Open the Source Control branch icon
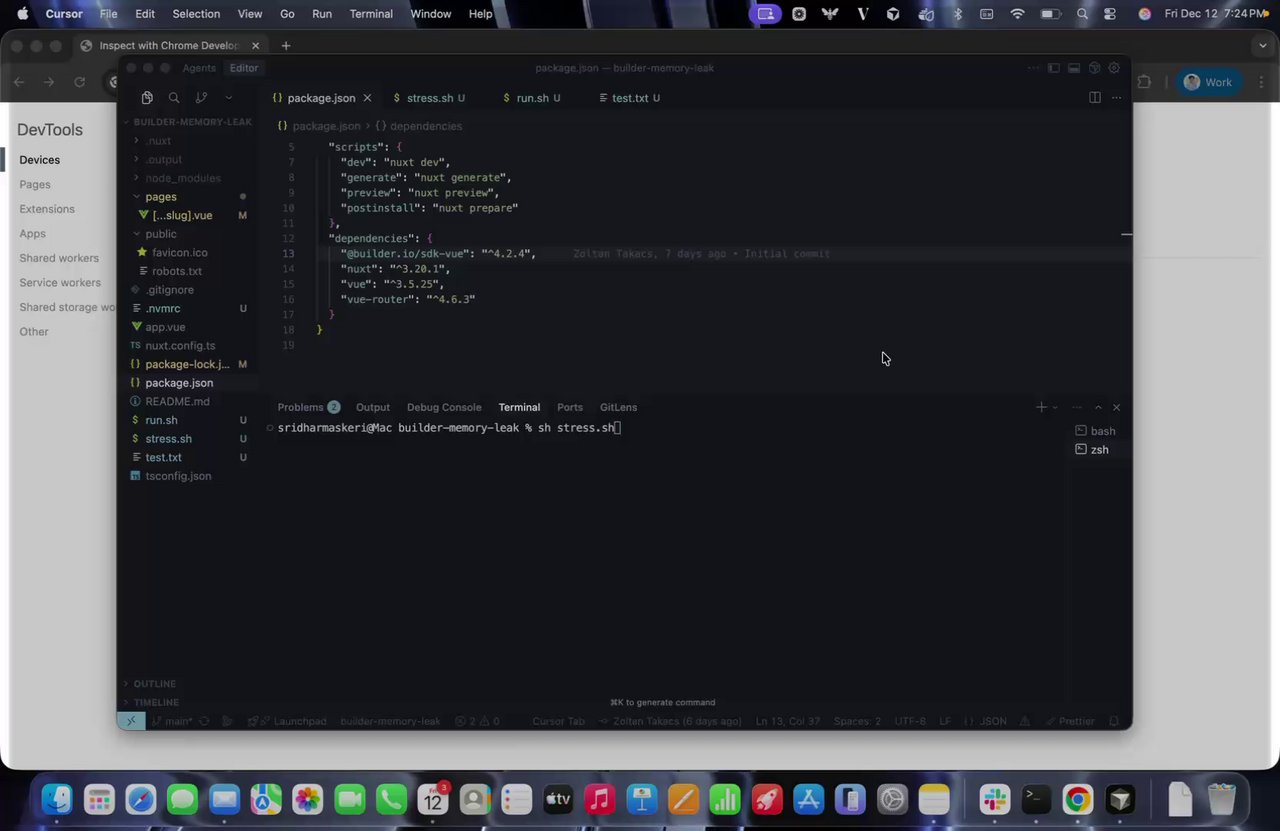The image size is (1280, 831). tap(201, 98)
